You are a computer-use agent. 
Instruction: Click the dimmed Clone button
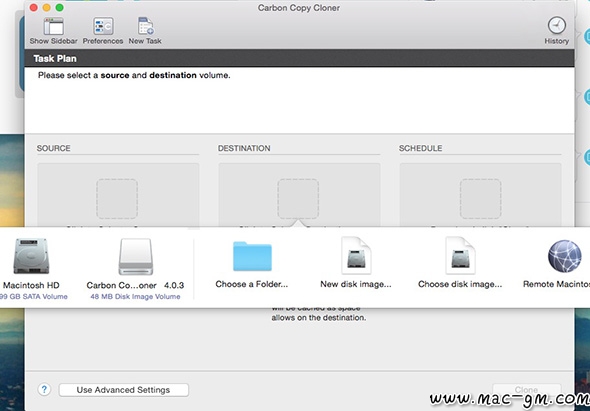tap(526, 390)
